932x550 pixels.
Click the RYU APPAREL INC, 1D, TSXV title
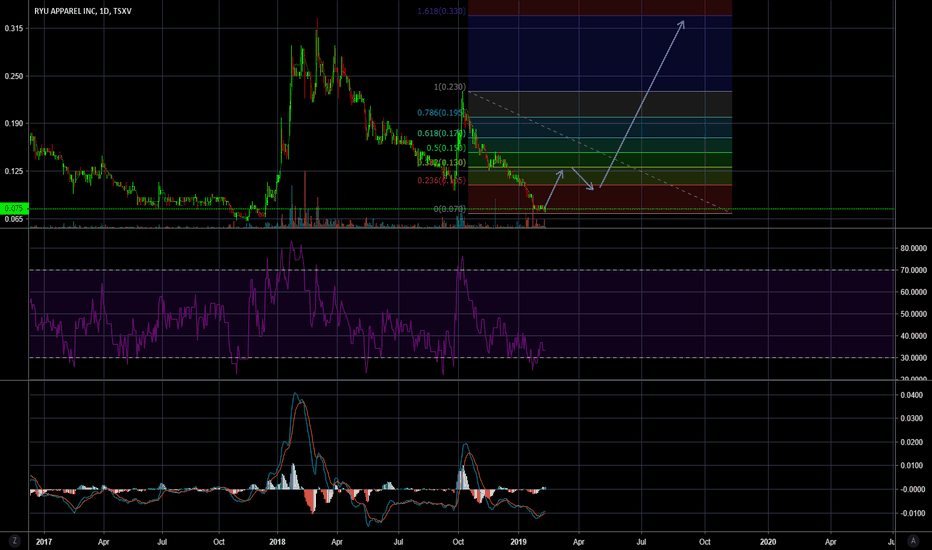click(83, 11)
